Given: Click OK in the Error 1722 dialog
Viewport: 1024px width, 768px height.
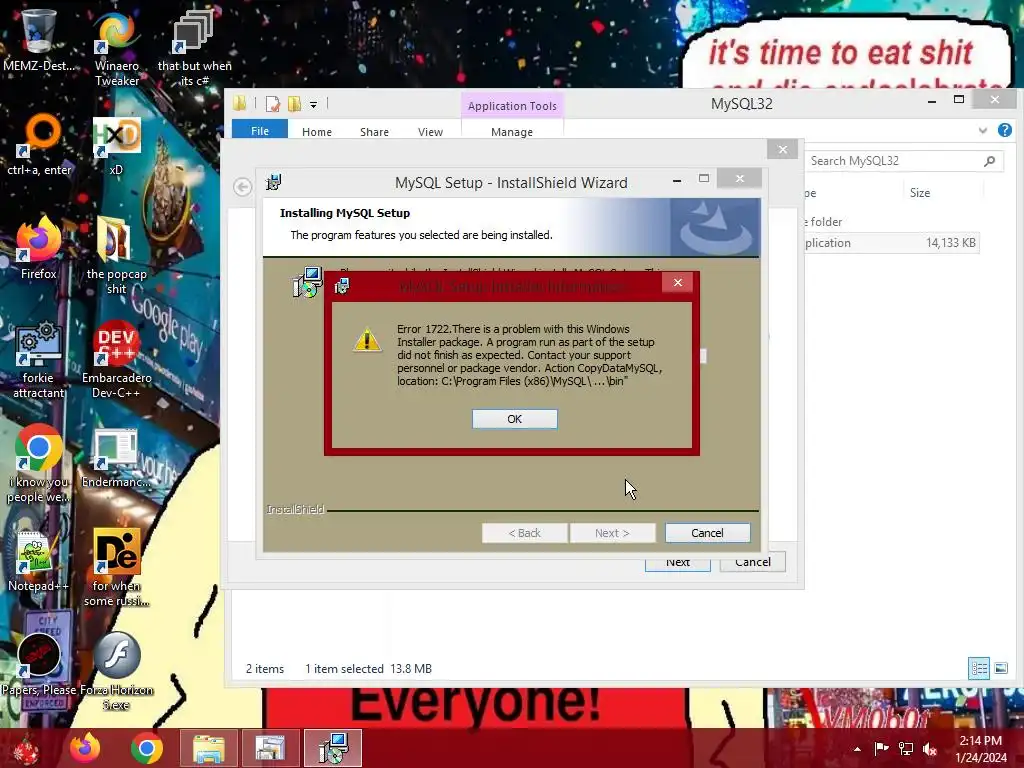Looking at the screenshot, I should (515, 419).
